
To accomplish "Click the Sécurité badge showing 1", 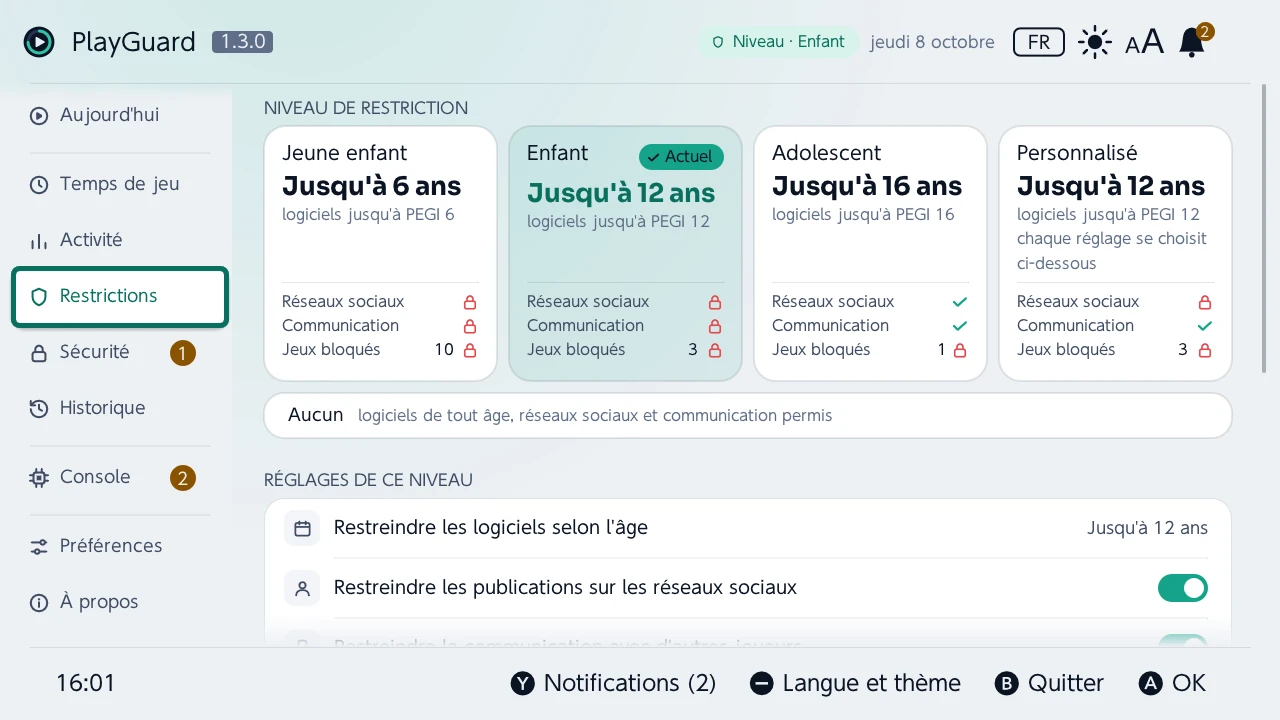I will coord(182,353).
